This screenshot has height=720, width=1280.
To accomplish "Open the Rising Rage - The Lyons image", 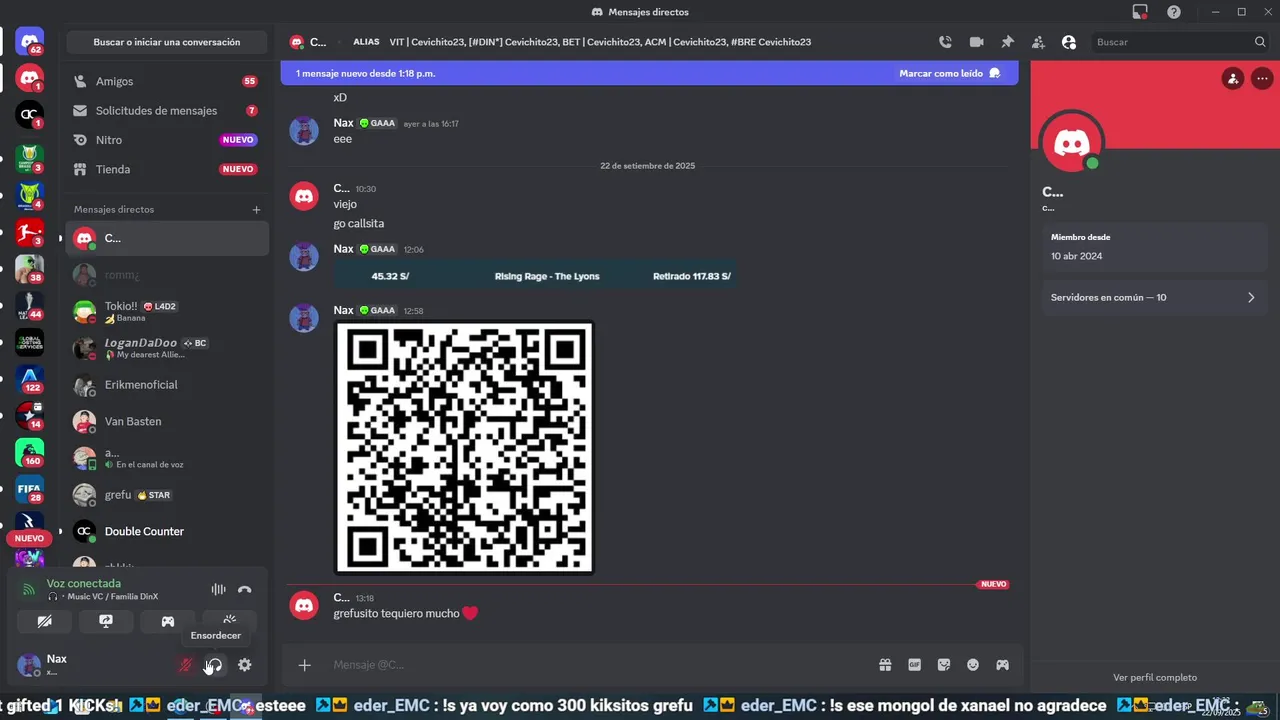I will 535,276.
